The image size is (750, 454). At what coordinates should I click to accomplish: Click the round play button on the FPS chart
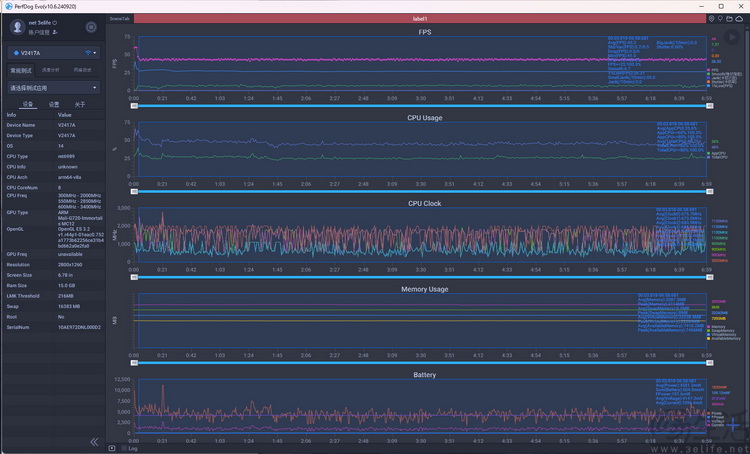(x=731, y=37)
